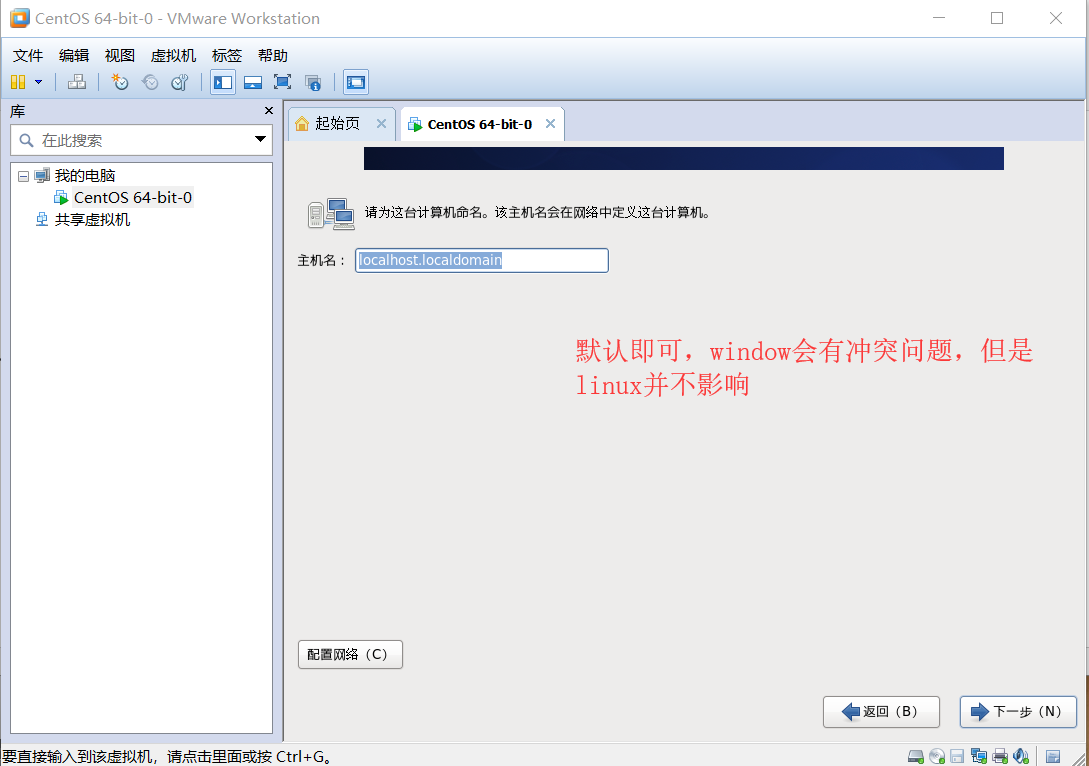Open the snapshot manager wrench-and-clock icon
The image size is (1089, 766).
tap(180, 82)
